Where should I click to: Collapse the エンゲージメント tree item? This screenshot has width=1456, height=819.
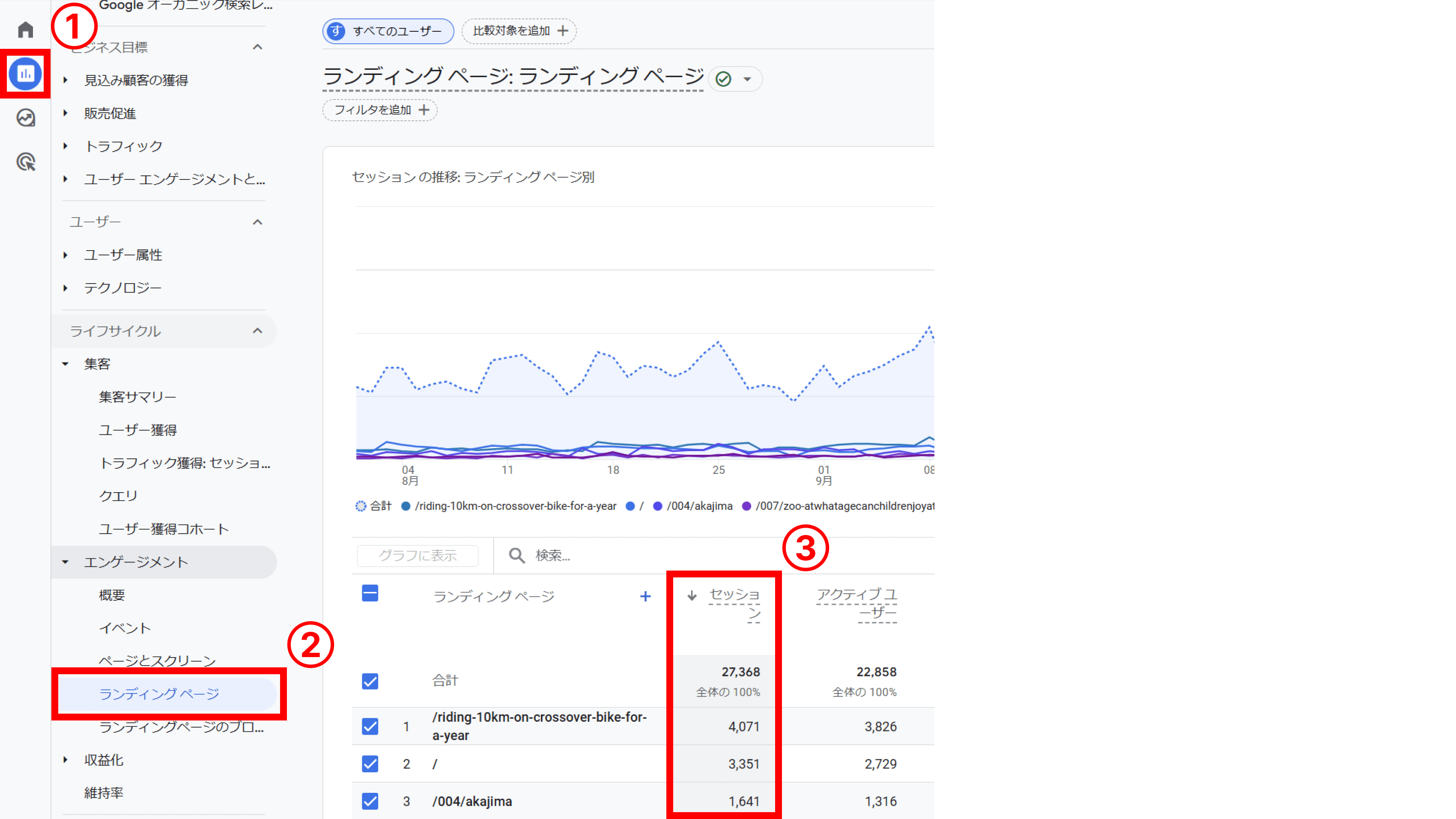[66, 562]
